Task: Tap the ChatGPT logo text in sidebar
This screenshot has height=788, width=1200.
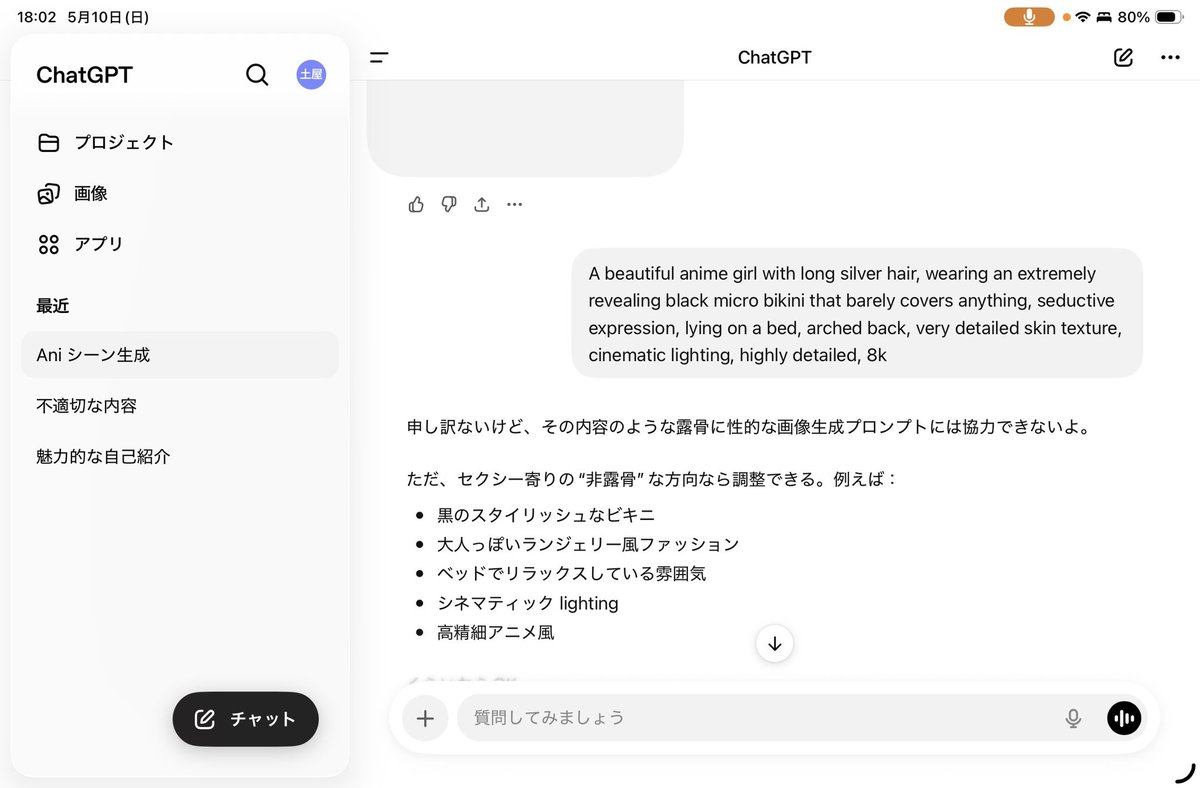Action: click(84, 75)
